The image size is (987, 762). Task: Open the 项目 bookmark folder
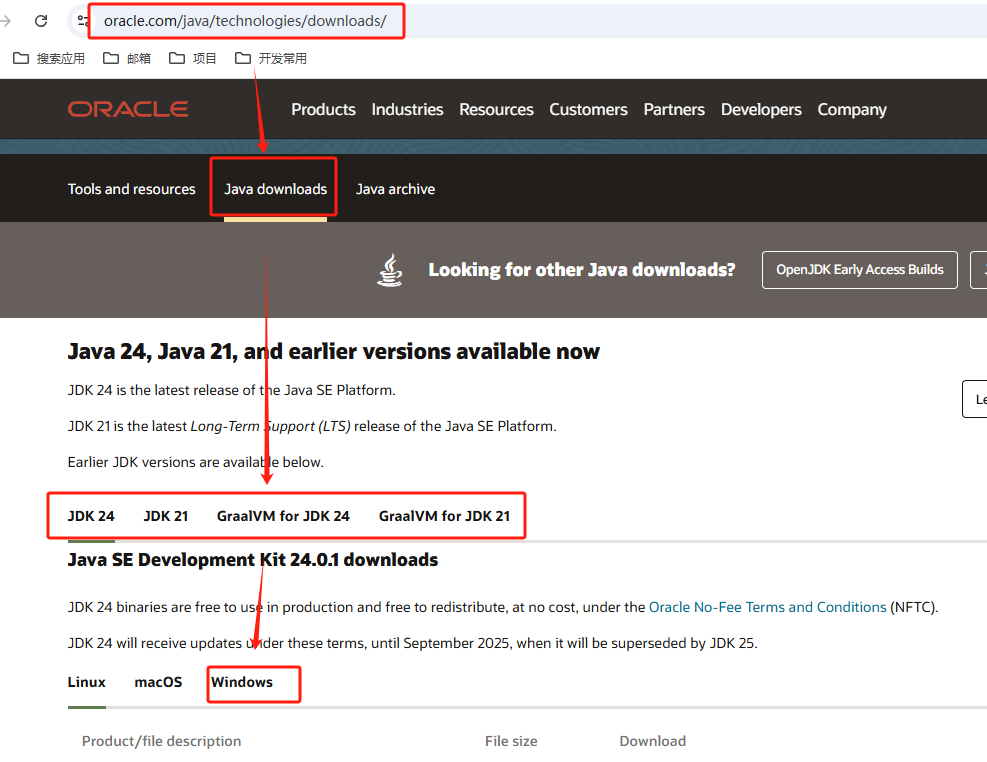(x=193, y=59)
